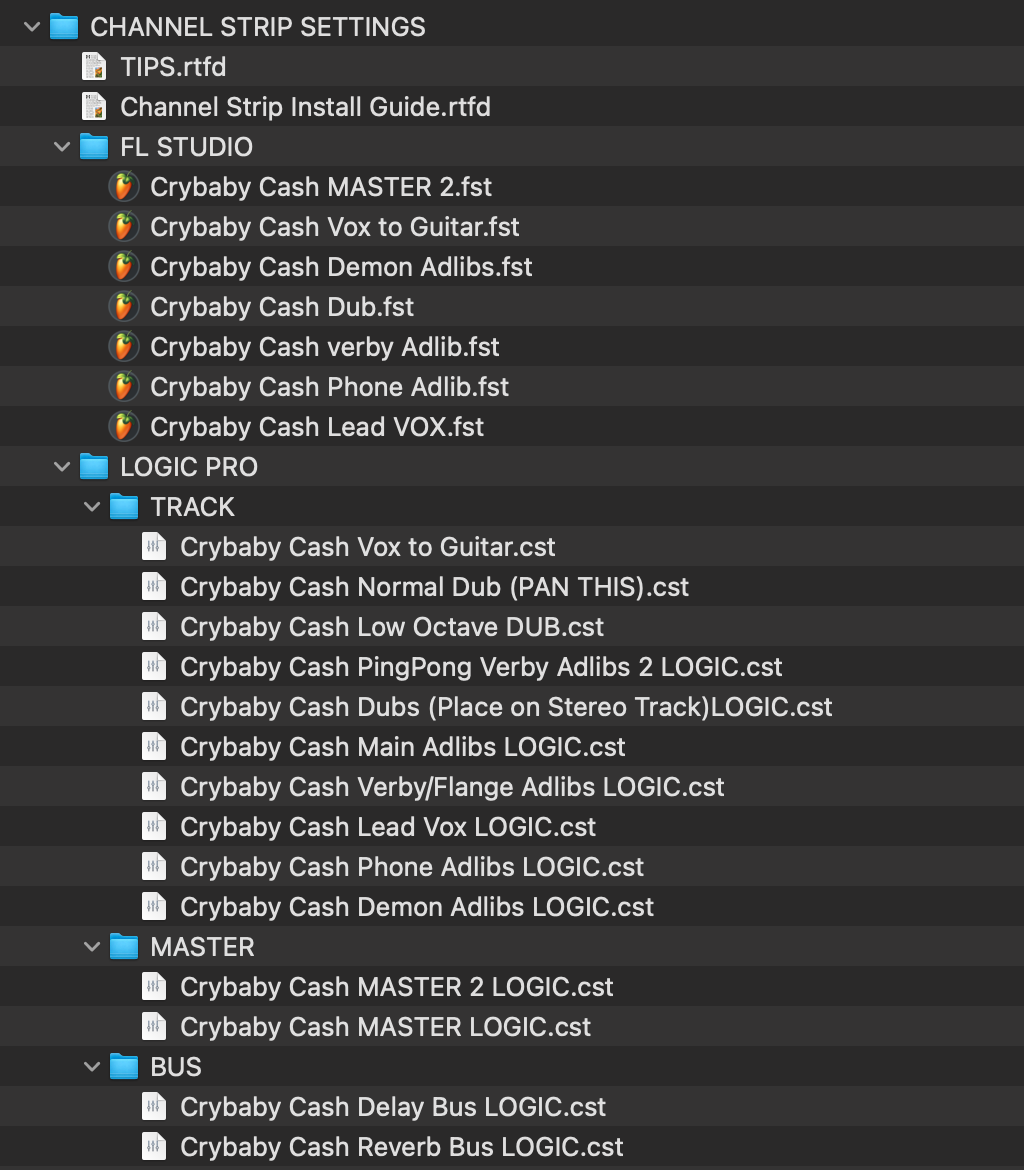1024x1170 pixels.
Task: Select Crybaby Cash Verby/Flange Adlibs LOGIC.cst
Action: (x=452, y=787)
